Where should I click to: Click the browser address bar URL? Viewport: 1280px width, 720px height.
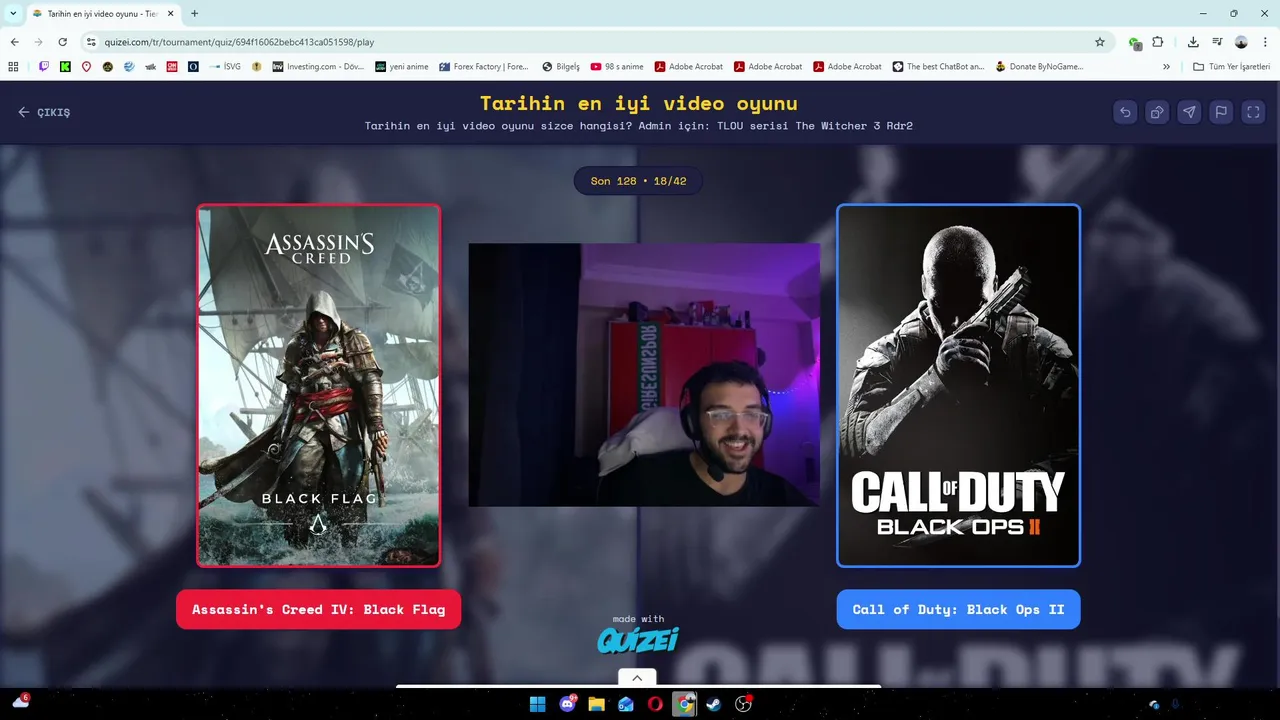tap(240, 42)
